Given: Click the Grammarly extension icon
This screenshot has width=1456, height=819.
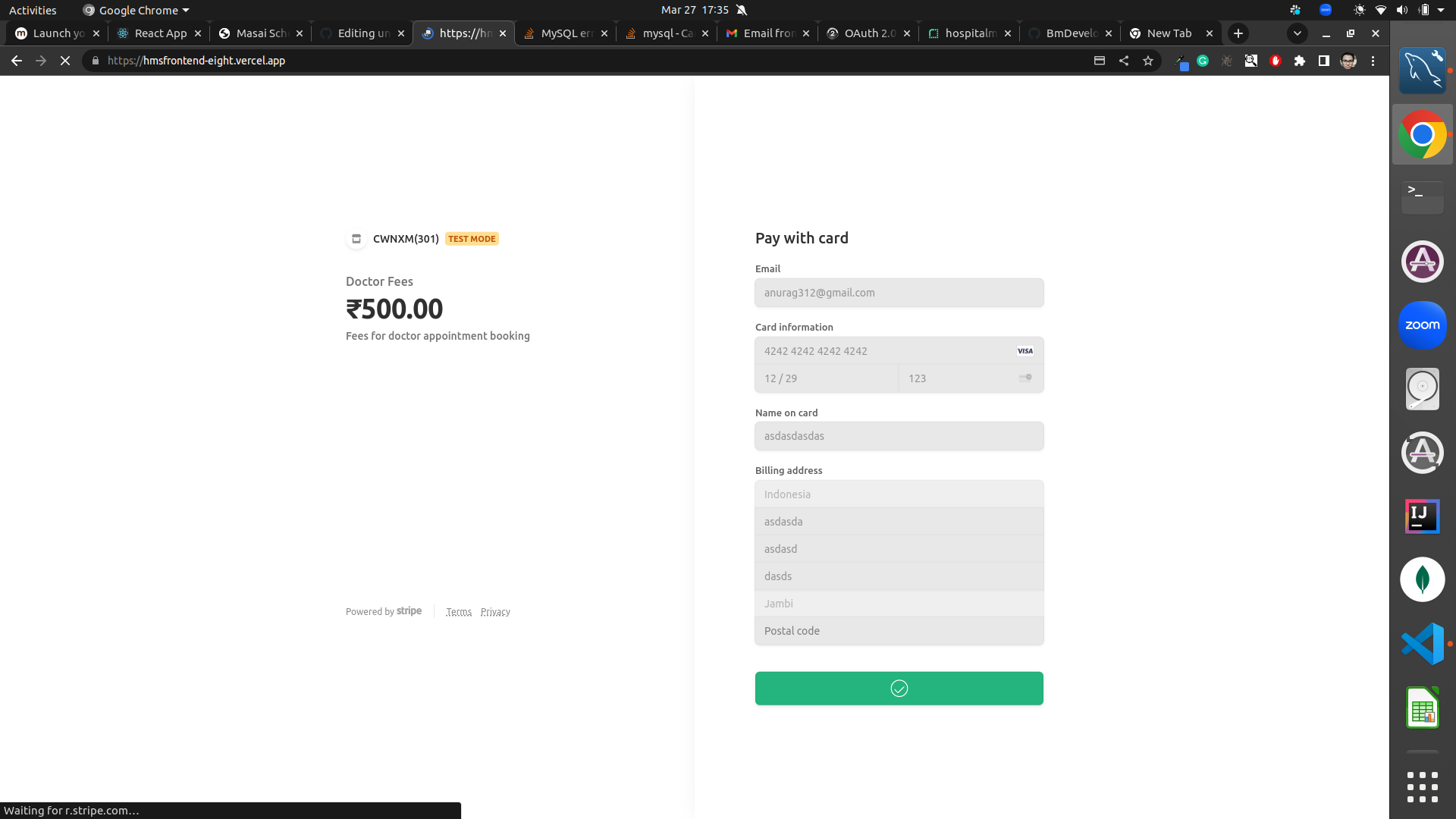Looking at the screenshot, I should (x=1203, y=61).
